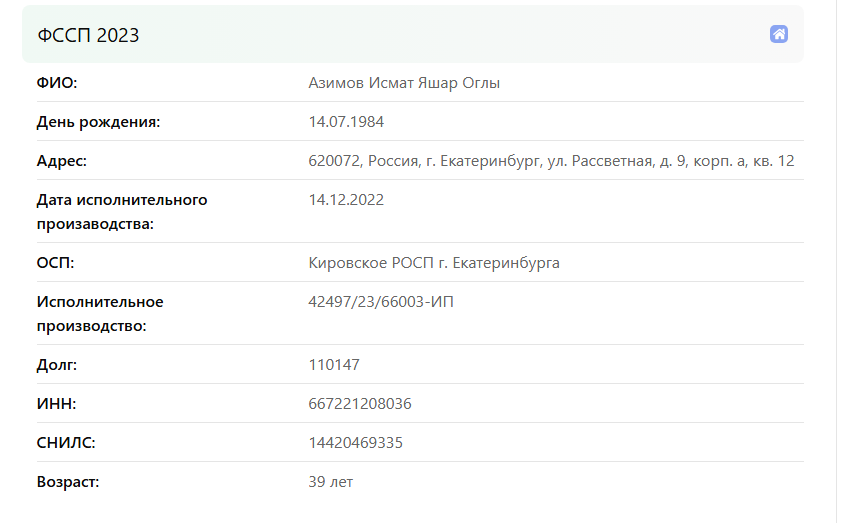Select the Адрес field label
This screenshot has width=843, height=523.
tap(62, 161)
